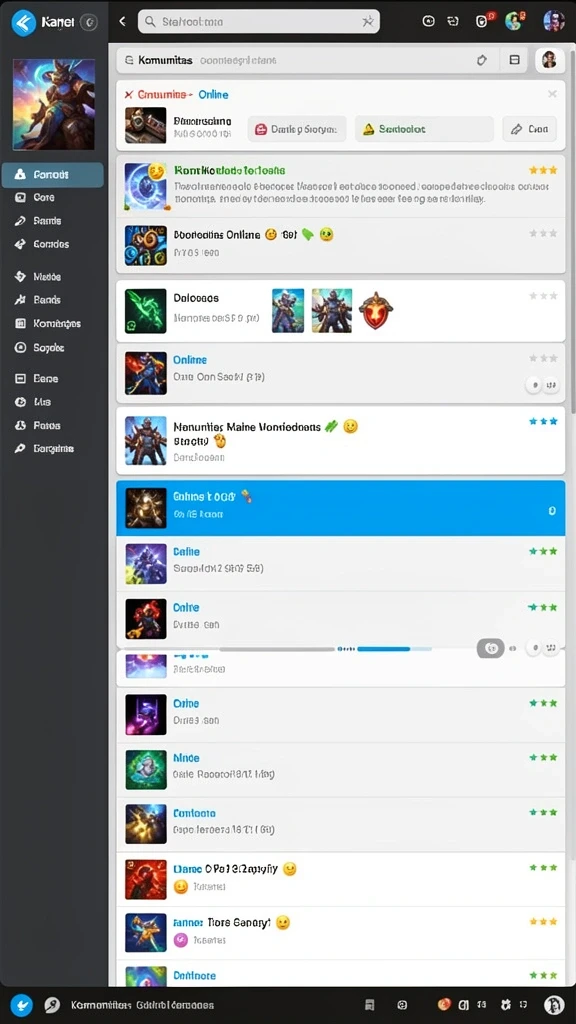The width and height of the screenshot is (576, 1024).
Task: Click the document icon in bottom bar
Action: (x=370, y=1005)
